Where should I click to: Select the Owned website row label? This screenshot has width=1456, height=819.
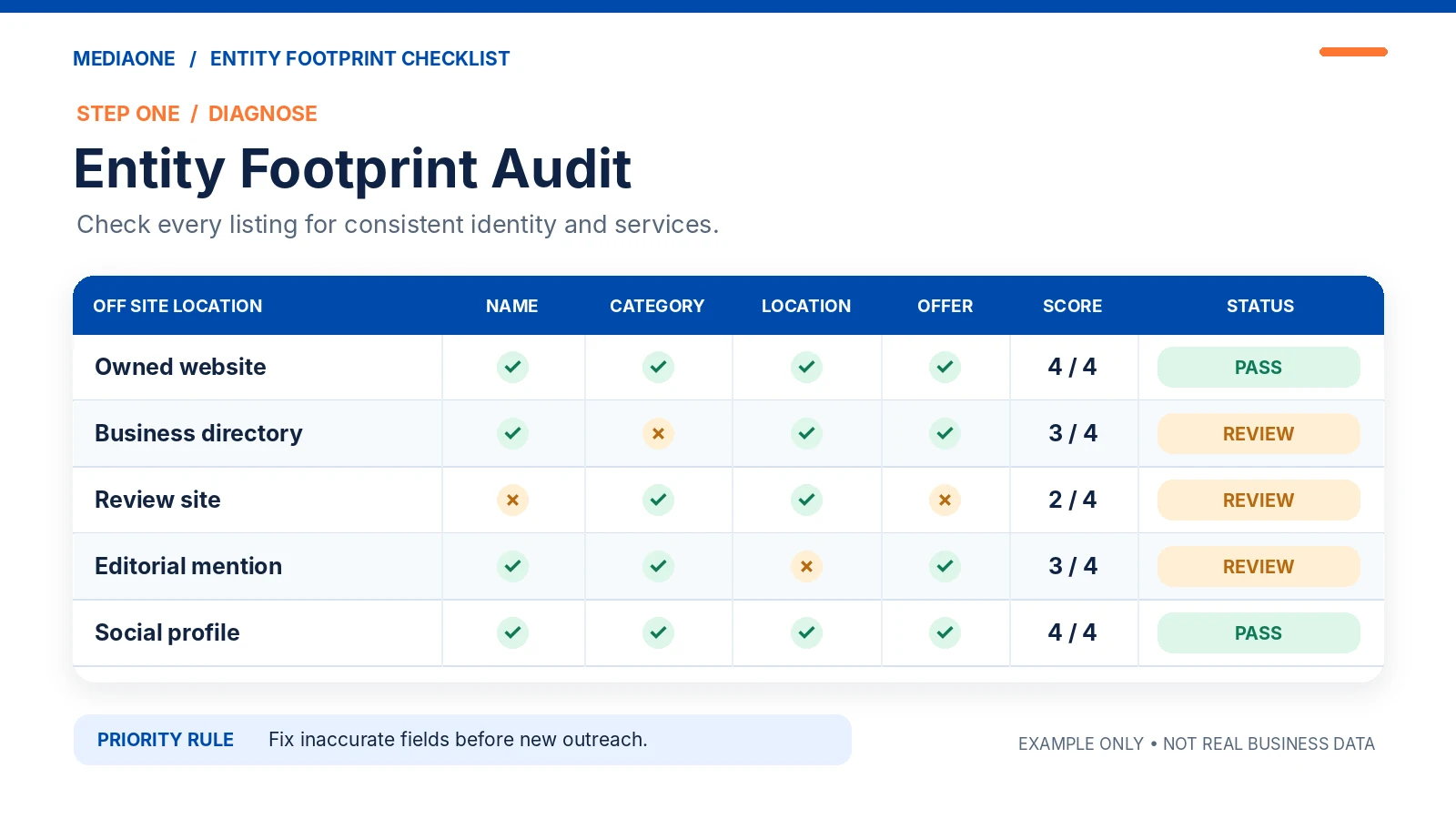[180, 367]
